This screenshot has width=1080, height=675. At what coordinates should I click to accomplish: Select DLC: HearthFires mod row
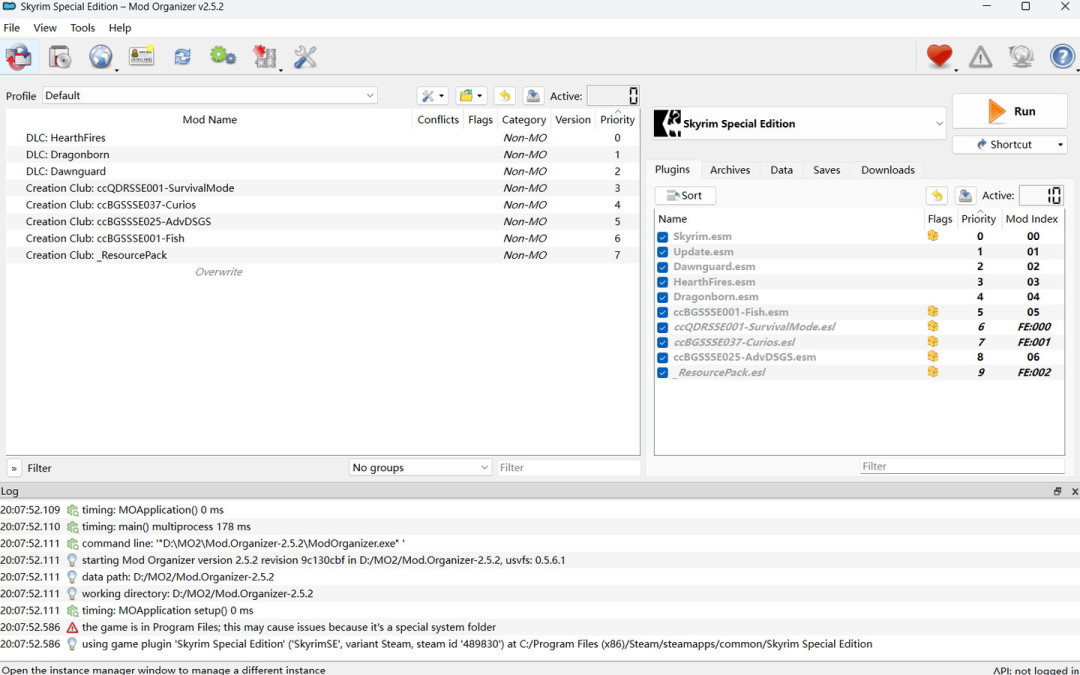point(322,138)
